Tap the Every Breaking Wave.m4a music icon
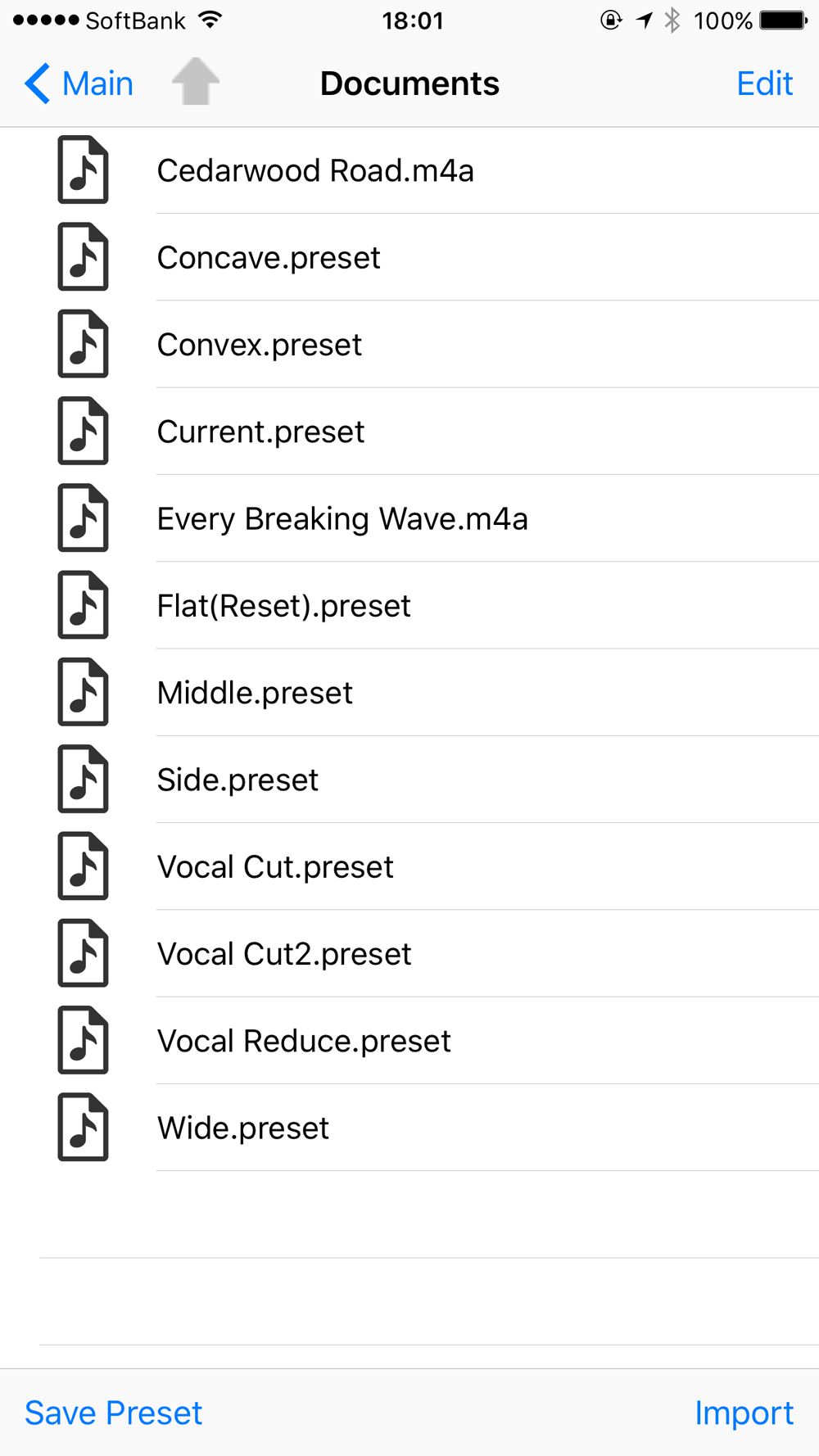Viewport: 819px width, 1456px height. click(x=83, y=518)
